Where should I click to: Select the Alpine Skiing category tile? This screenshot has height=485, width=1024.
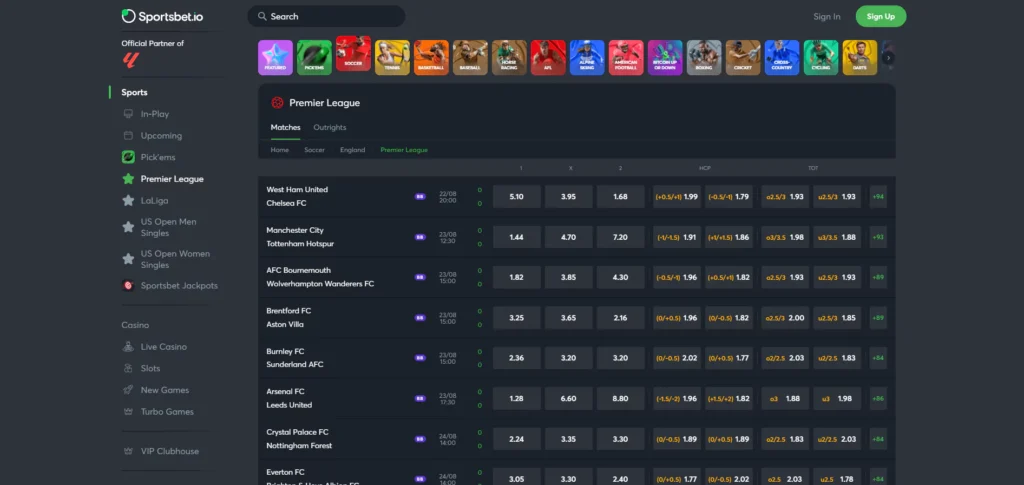[587, 57]
